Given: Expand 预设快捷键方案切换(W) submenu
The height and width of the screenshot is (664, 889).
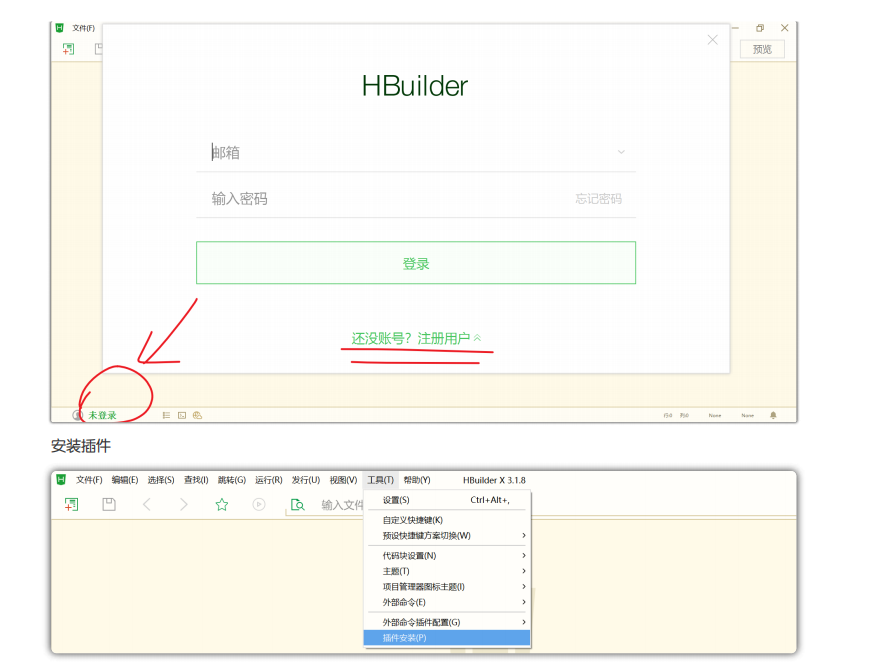Looking at the screenshot, I should [x=447, y=535].
